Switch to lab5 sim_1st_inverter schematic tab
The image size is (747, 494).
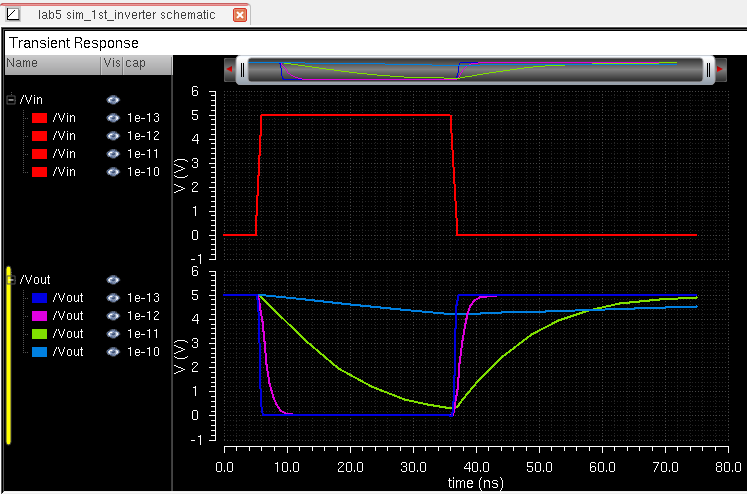point(126,15)
